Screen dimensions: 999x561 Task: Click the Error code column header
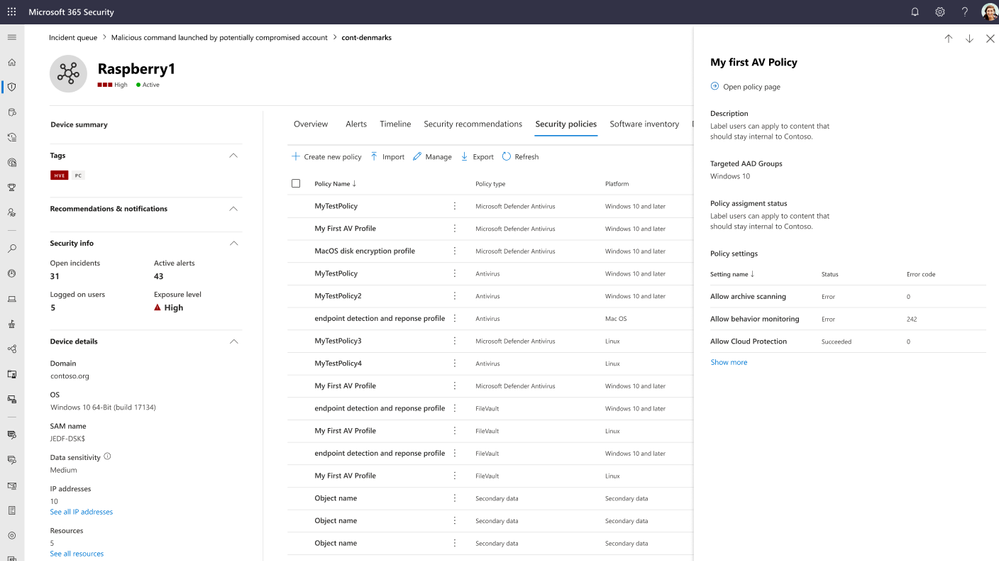point(921,274)
